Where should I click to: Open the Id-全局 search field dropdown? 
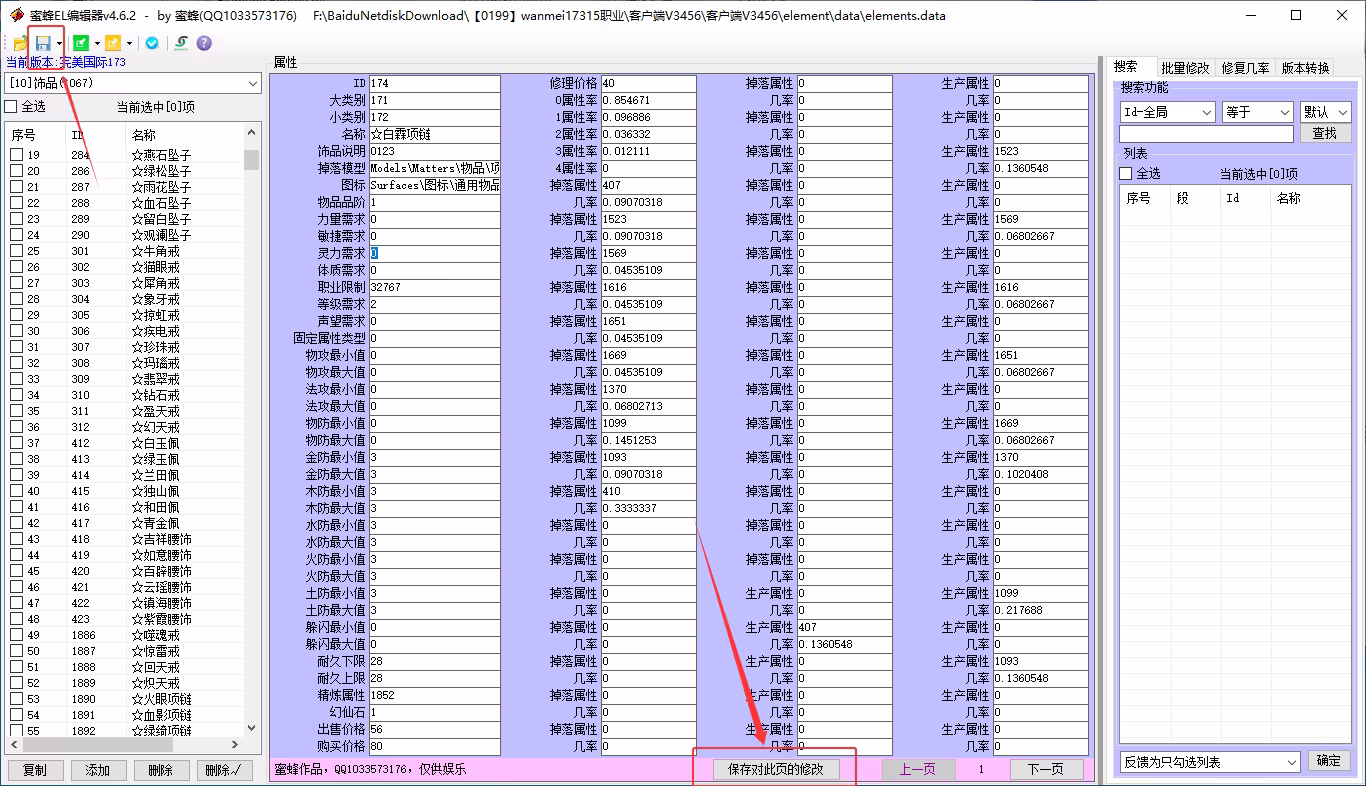pos(1205,112)
